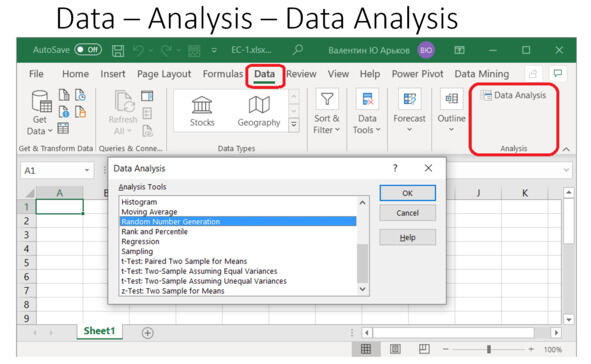Toggle the AutoSave switch
This screenshot has width=591, height=364.
88,50
